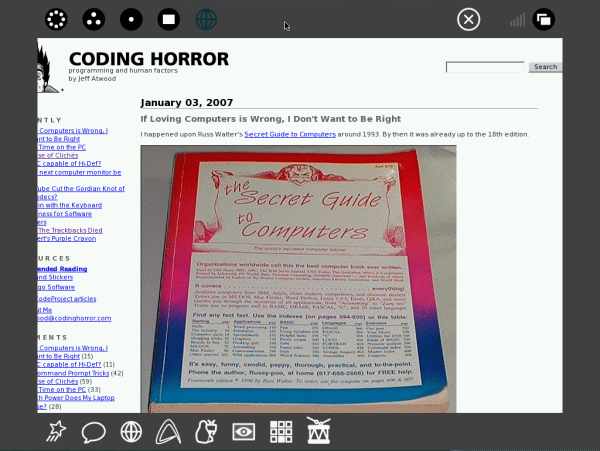
Task: Select the January 03, 2007 date heading
Action: point(187,103)
